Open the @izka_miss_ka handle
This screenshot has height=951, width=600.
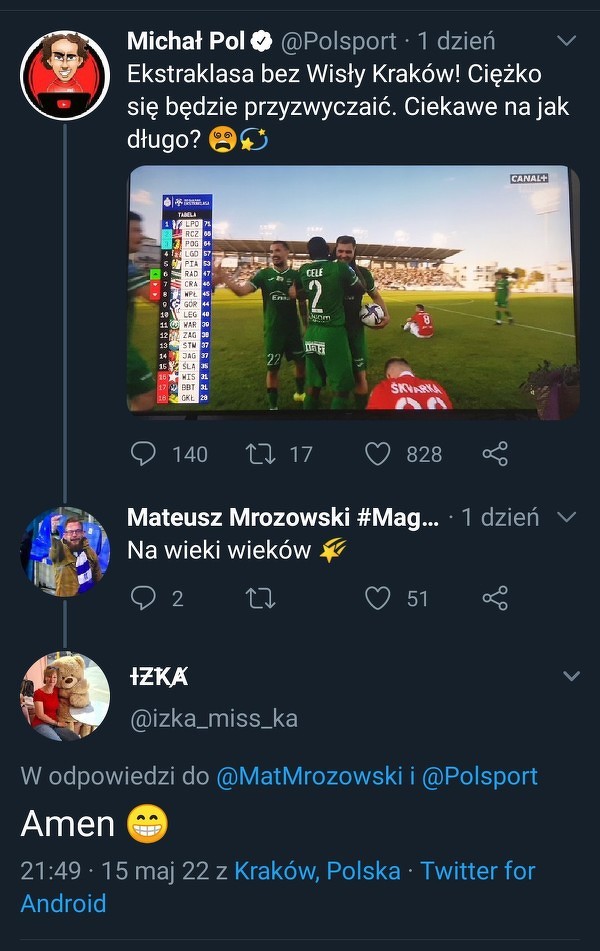[x=213, y=718]
